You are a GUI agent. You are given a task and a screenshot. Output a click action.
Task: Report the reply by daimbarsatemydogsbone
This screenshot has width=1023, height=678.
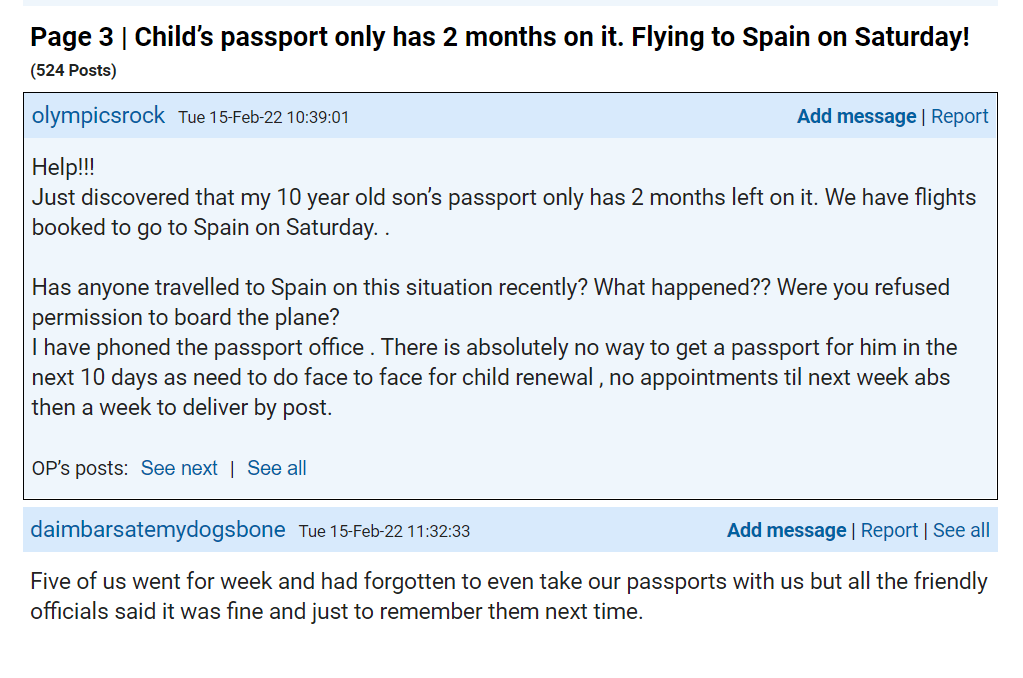[x=889, y=530]
